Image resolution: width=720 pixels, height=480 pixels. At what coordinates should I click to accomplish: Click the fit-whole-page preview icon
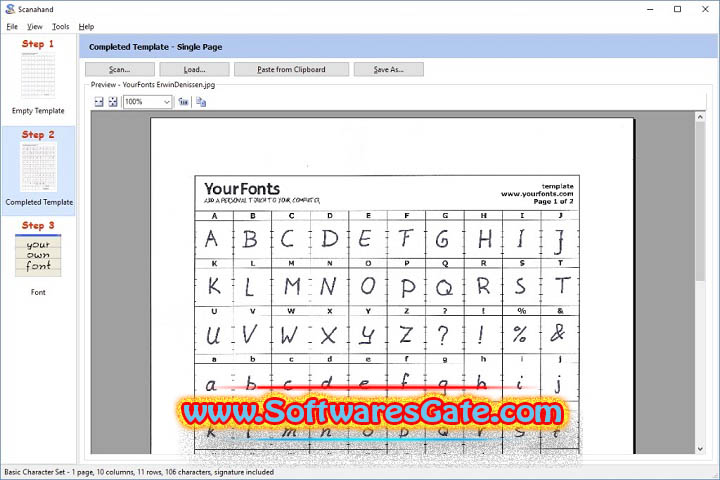[x=113, y=102]
